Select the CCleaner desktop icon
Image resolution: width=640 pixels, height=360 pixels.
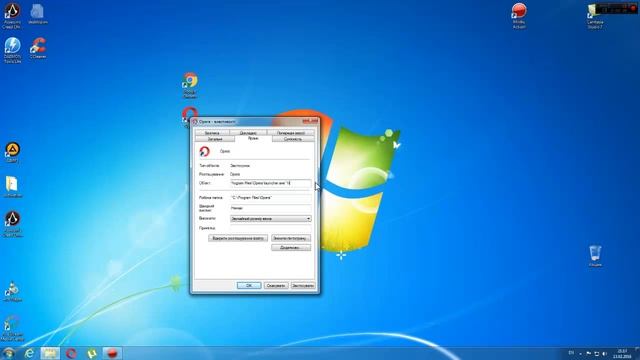coord(38,48)
